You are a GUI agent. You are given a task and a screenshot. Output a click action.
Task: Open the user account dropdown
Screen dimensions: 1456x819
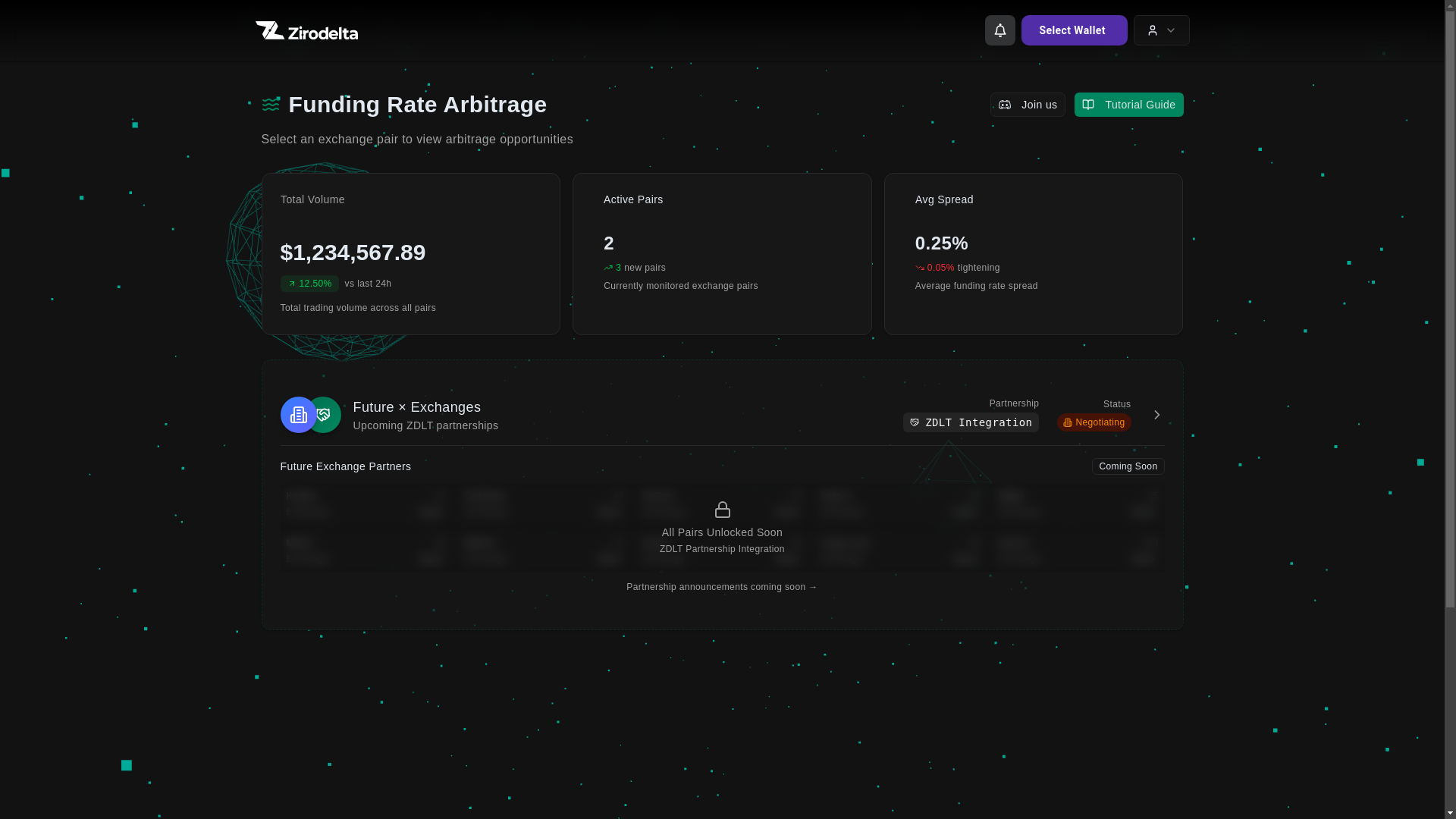(x=1161, y=30)
